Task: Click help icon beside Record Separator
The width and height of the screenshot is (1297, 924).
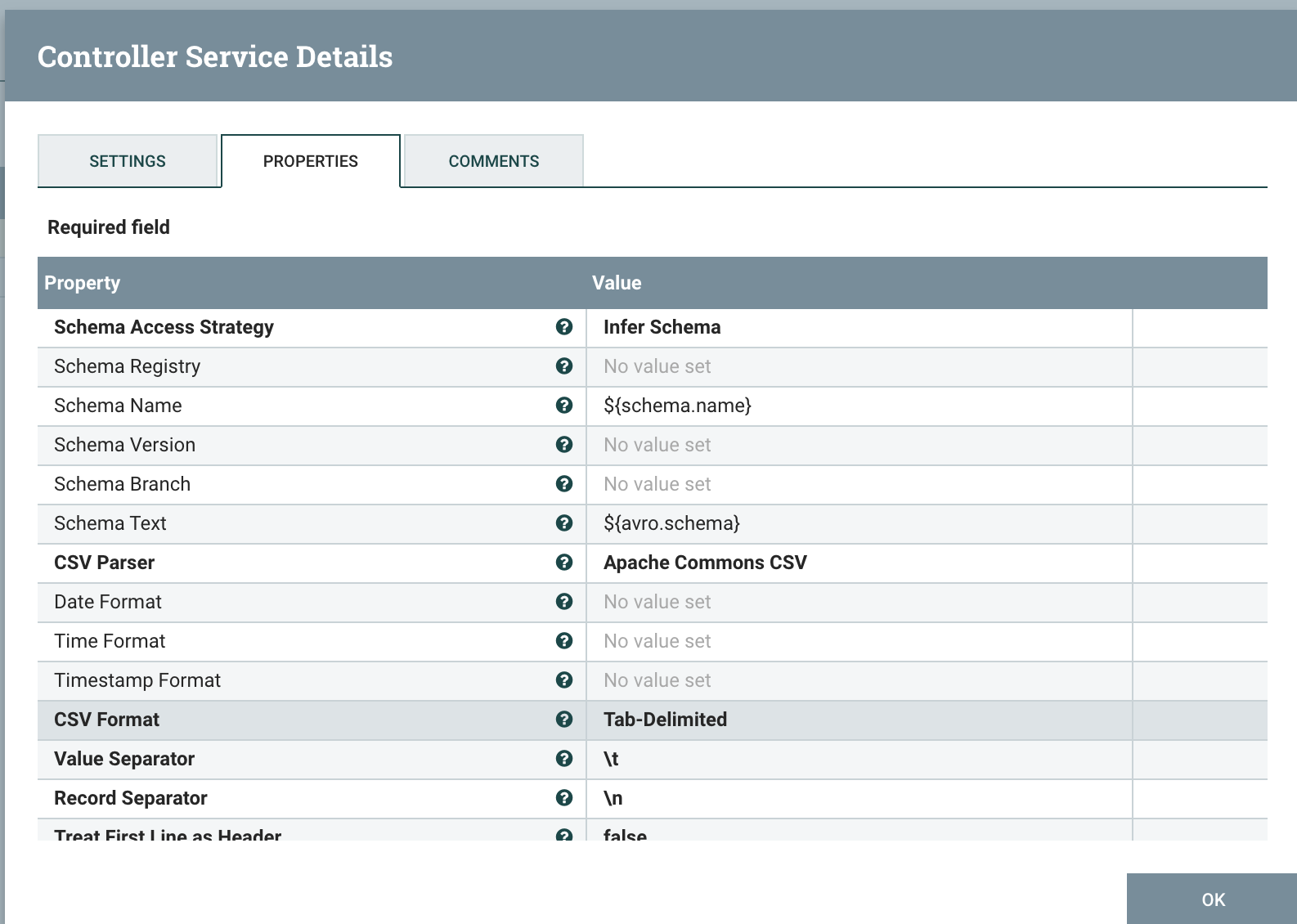Action: 563,798
